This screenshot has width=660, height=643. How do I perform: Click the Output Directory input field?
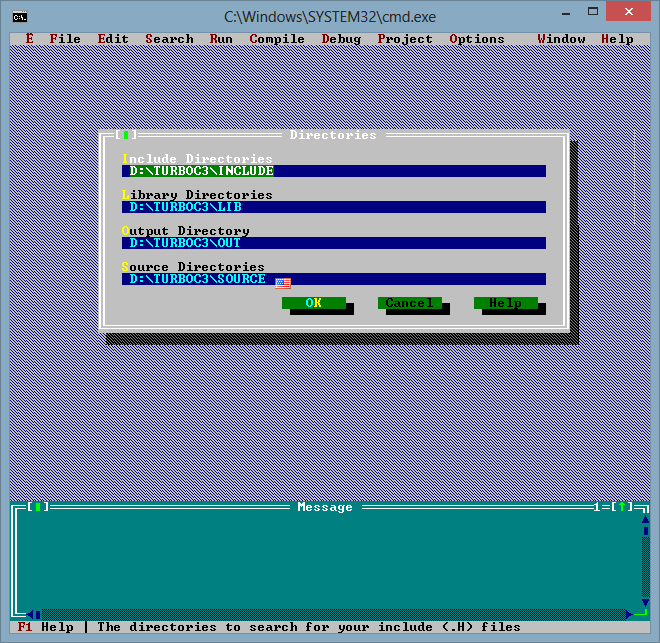pos(334,243)
